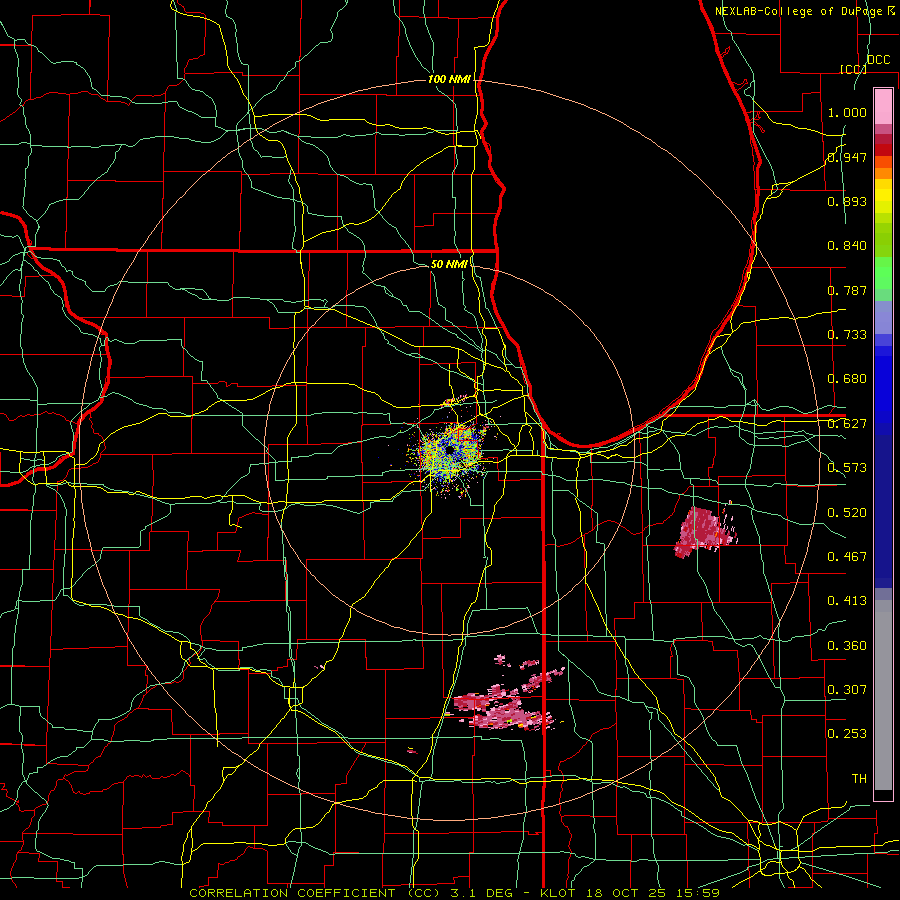Click the DCC label above the legend
The height and width of the screenshot is (900, 900).
878,60
